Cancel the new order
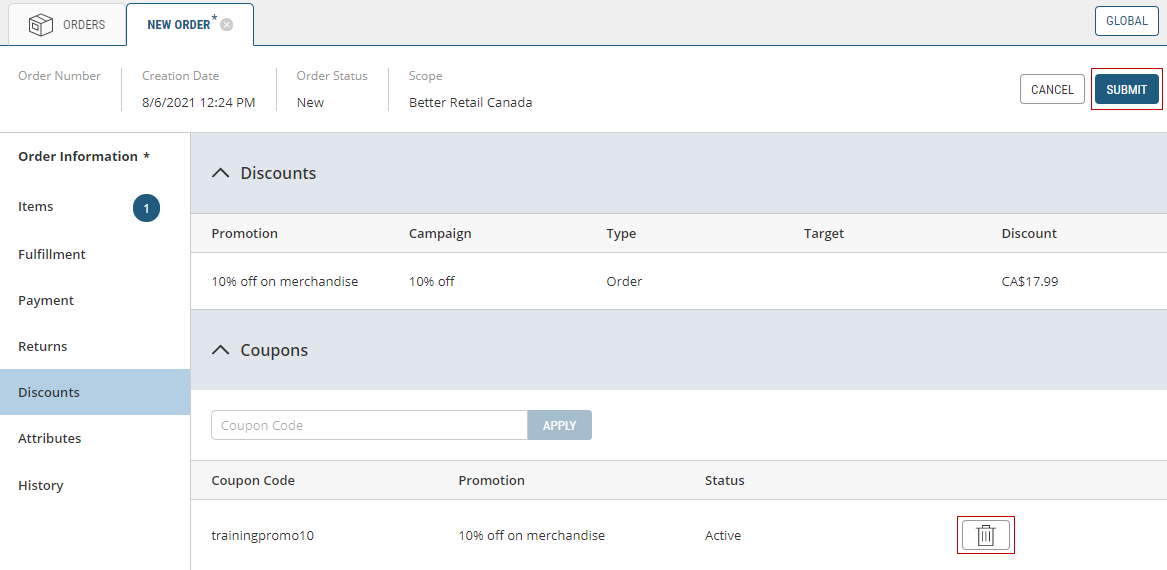This screenshot has width=1167, height=570. 1052,89
